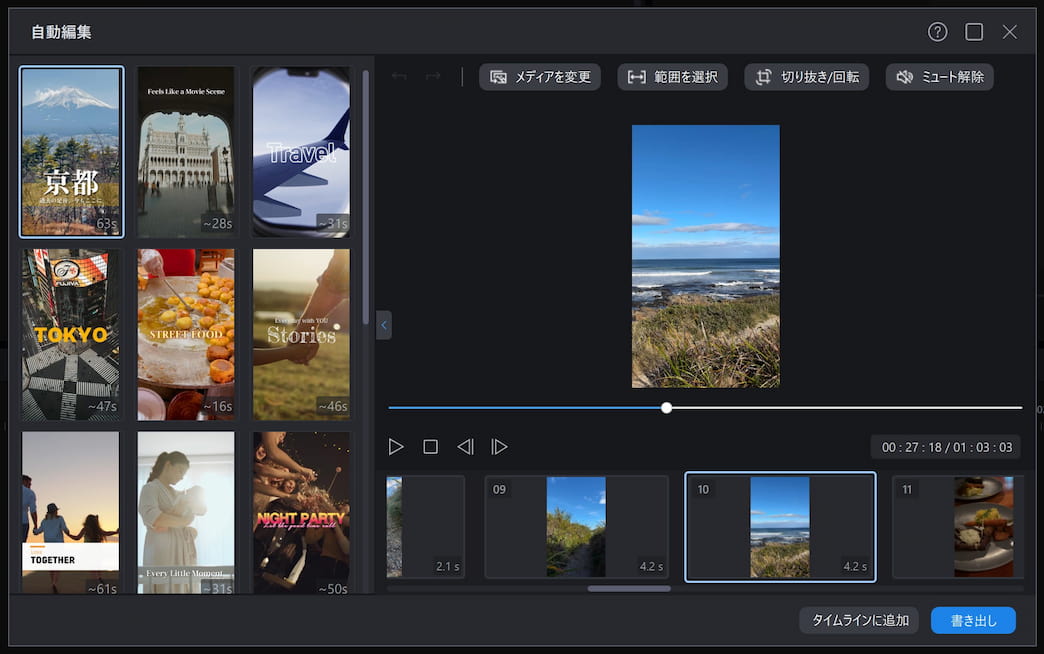Unmute audio with ミュート解除 button
This screenshot has width=1044, height=654.
pos(939,77)
